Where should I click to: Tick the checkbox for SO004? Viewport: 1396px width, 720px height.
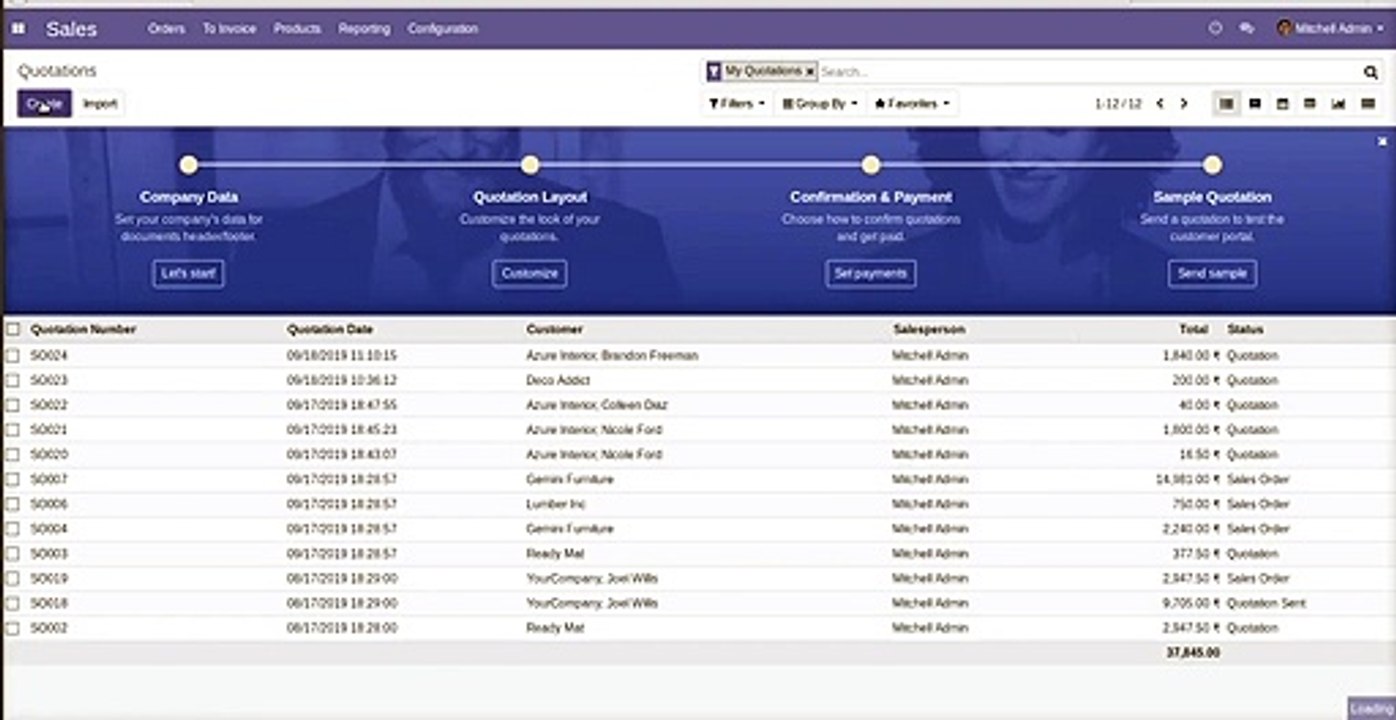(x=13, y=529)
